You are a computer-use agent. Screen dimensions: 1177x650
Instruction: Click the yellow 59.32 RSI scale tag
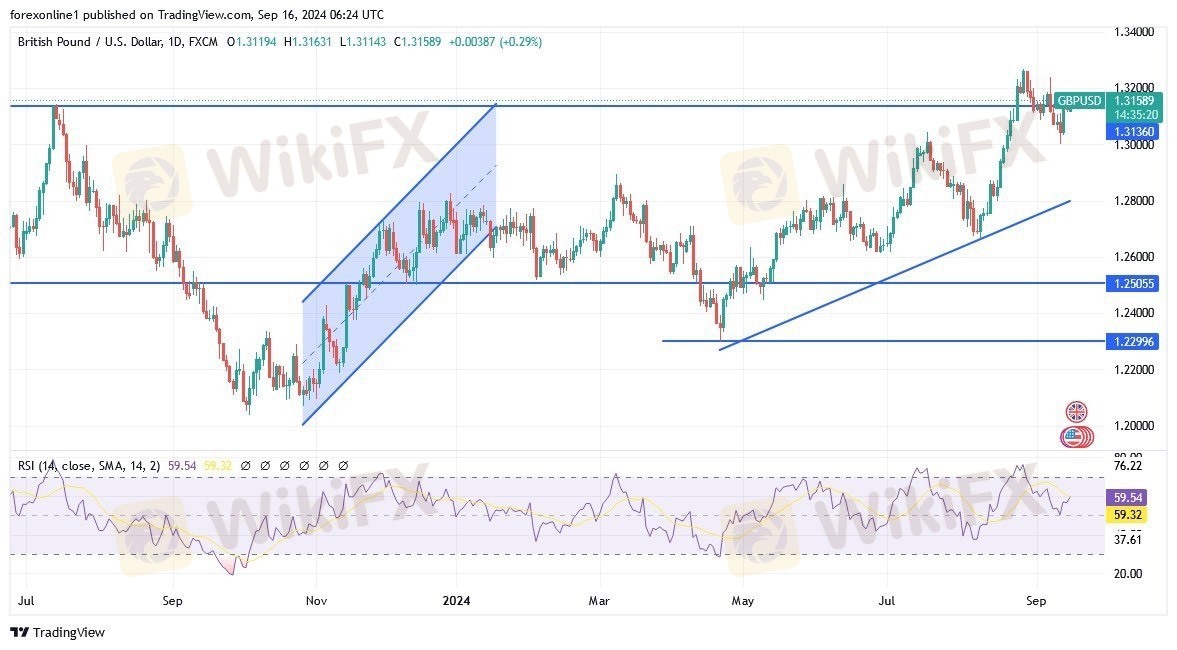[1127, 515]
